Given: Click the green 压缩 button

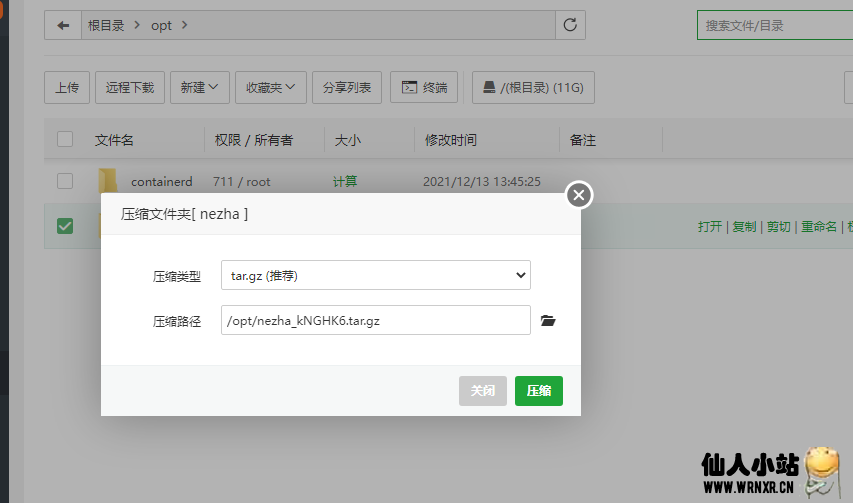Looking at the screenshot, I should click(x=539, y=390).
